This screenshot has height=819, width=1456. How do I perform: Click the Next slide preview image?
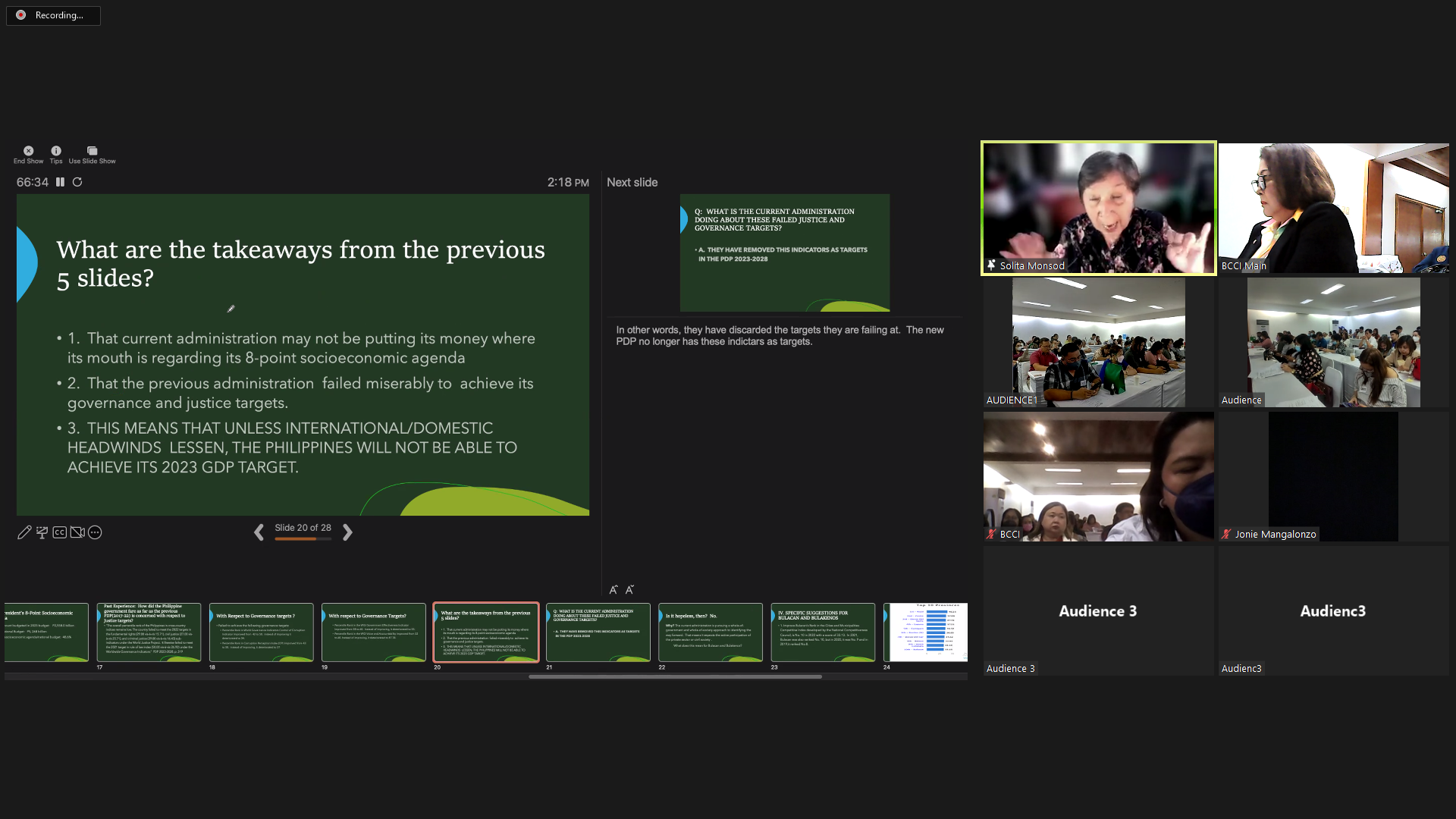(785, 253)
